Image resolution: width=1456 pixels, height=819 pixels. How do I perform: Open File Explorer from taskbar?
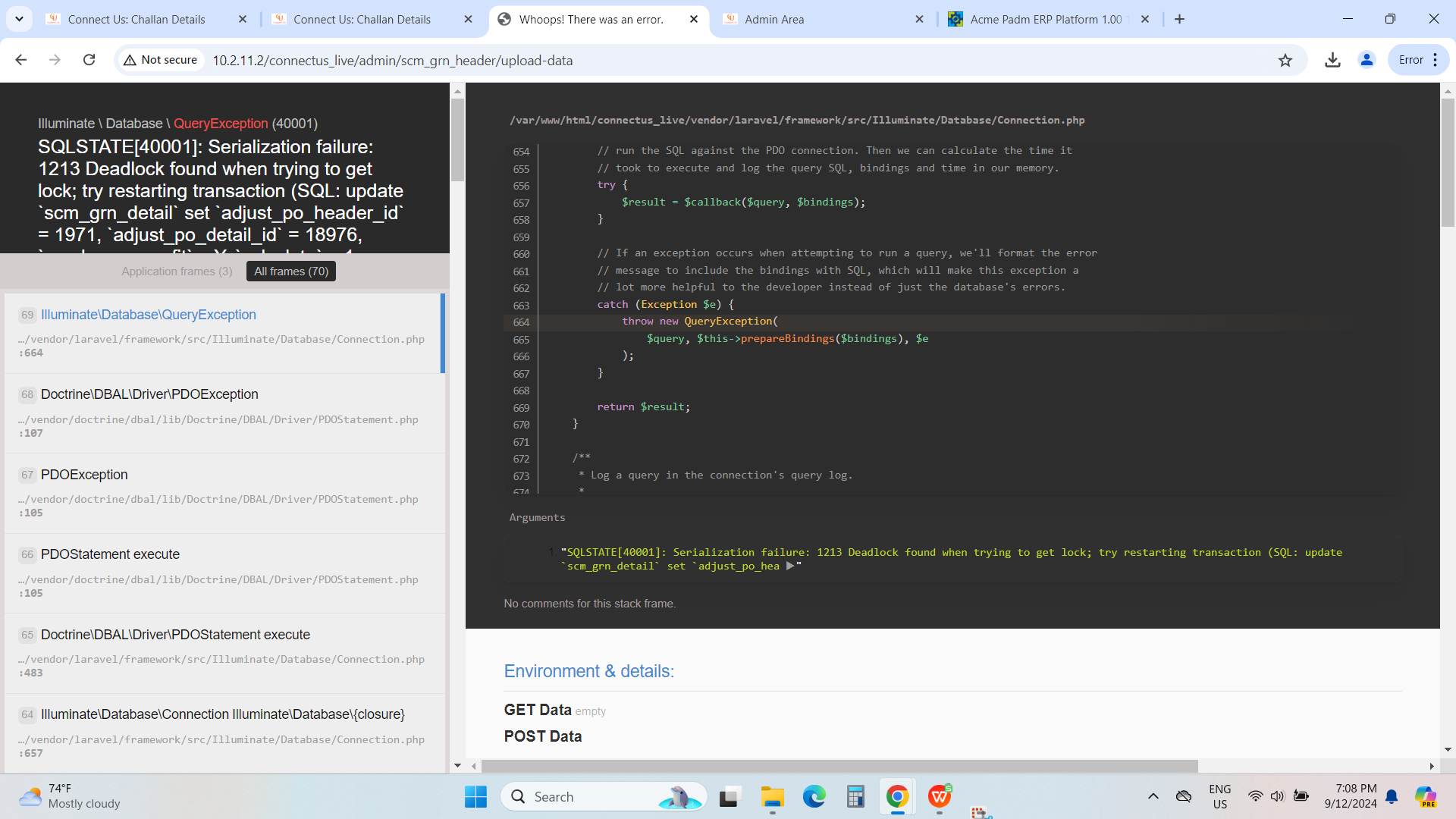(x=772, y=797)
